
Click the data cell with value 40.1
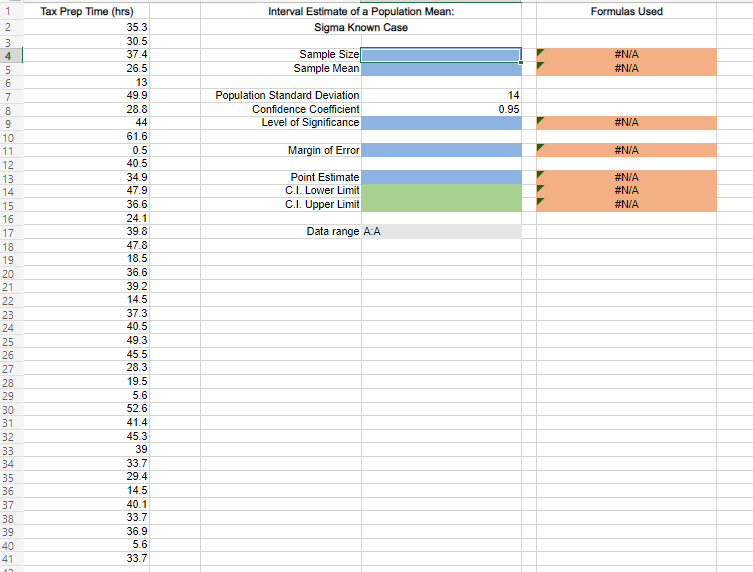[x=86, y=504]
